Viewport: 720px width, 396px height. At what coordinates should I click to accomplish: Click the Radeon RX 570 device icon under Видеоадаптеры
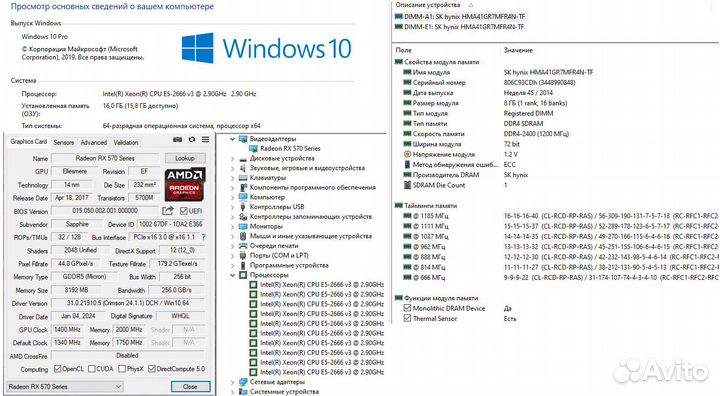pos(253,148)
